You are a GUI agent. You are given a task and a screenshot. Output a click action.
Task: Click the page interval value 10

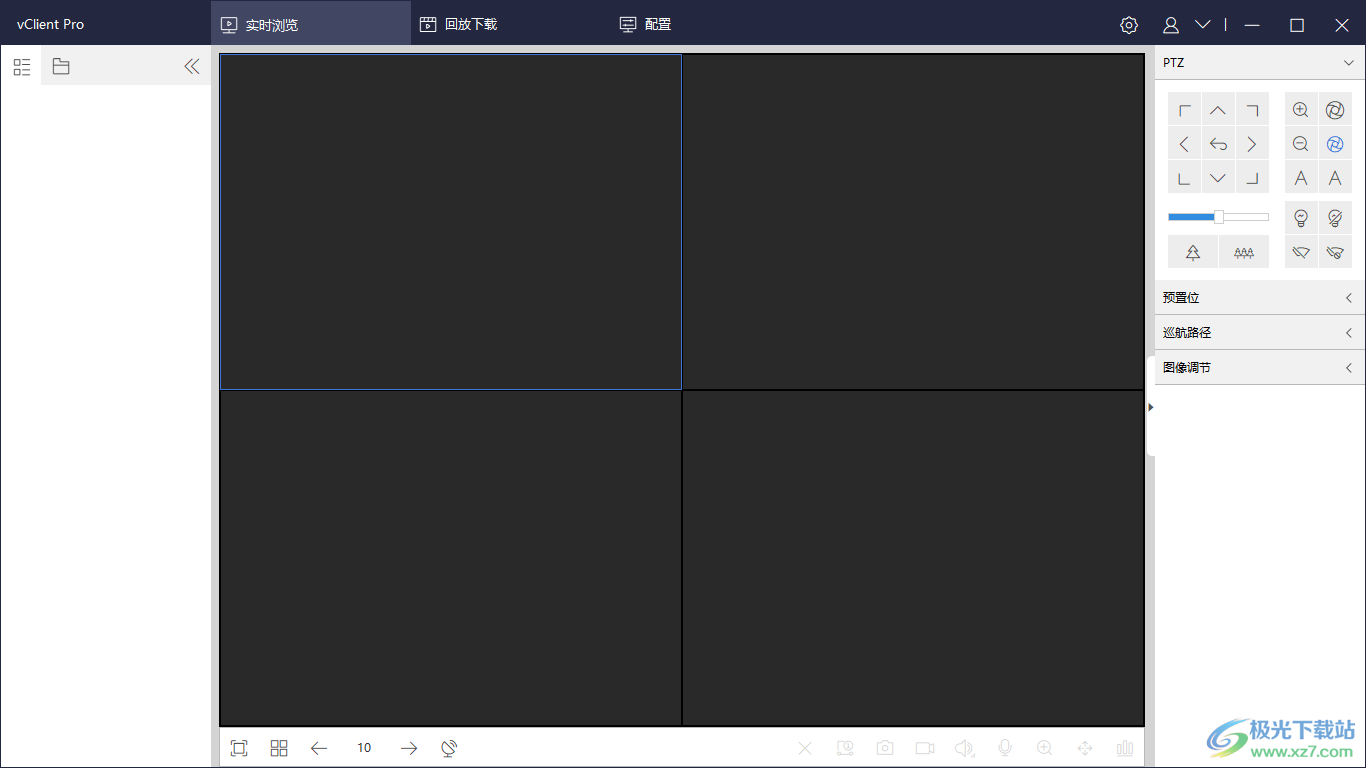point(364,748)
